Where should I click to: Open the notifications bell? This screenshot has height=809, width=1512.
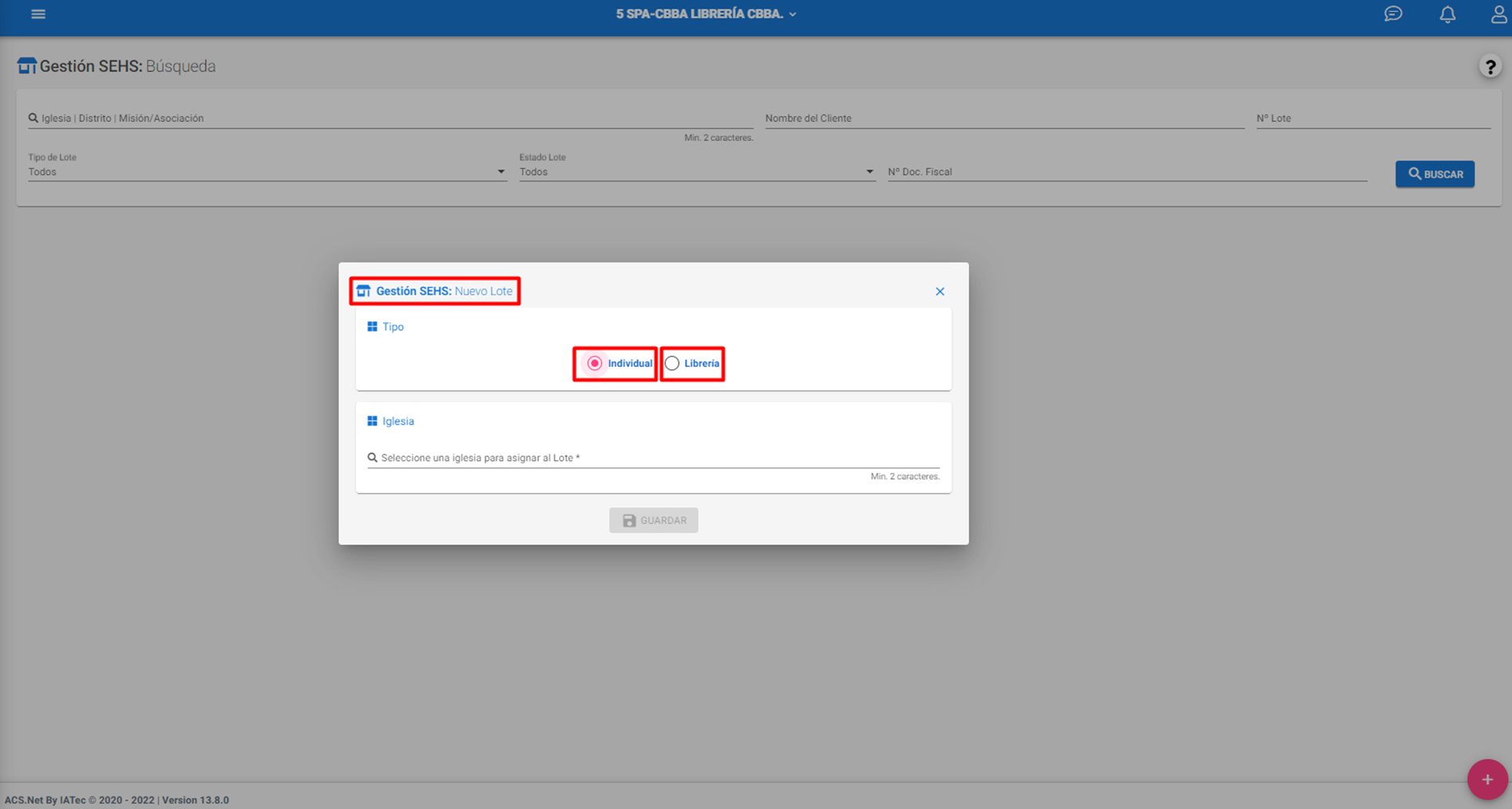click(x=1447, y=14)
